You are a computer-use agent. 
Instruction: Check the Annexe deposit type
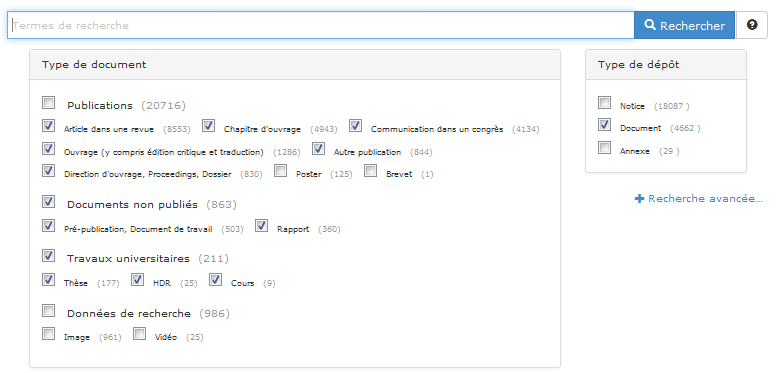coord(604,147)
